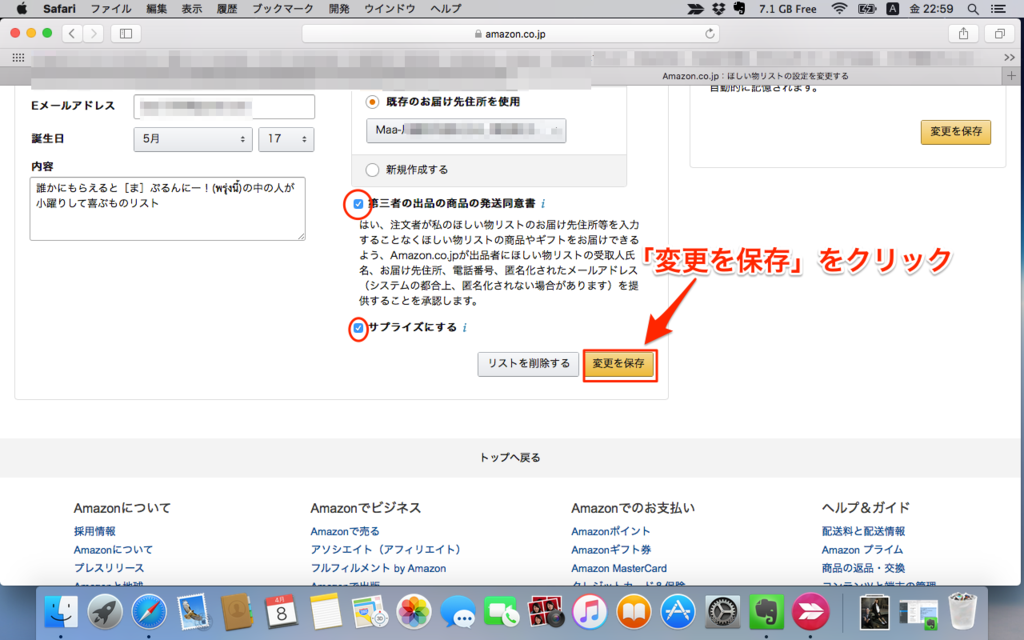Open Finder from the Dock
The height and width of the screenshot is (640, 1024).
coord(61,612)
